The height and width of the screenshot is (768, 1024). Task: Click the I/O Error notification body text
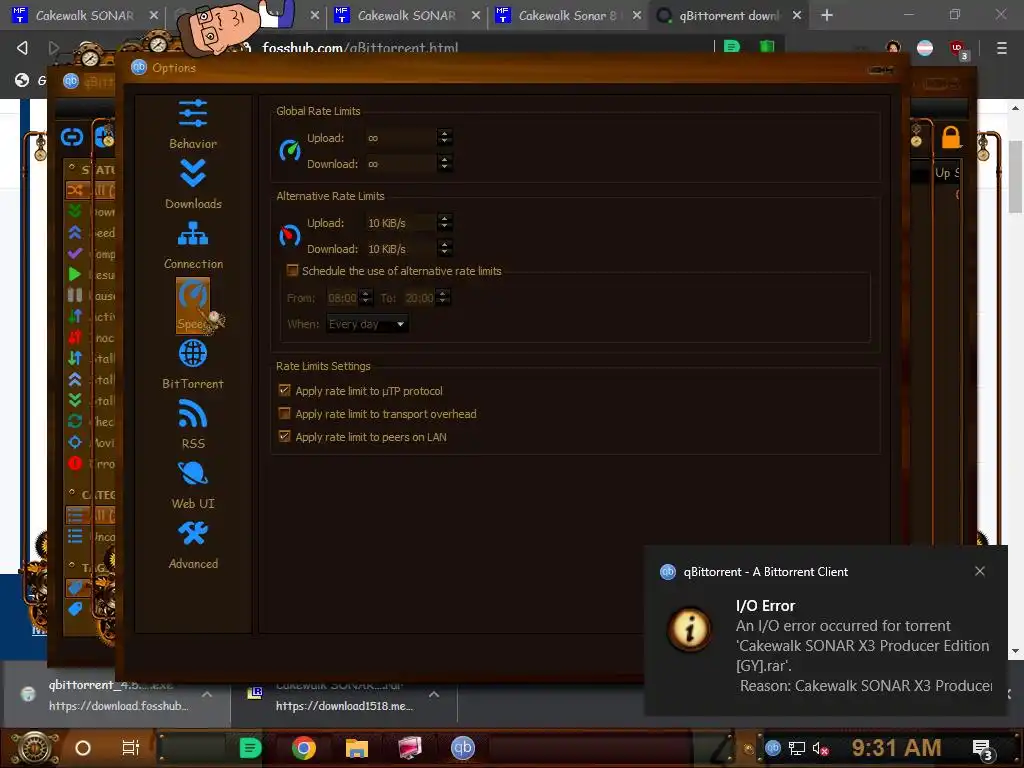click(x=863, y=656)
